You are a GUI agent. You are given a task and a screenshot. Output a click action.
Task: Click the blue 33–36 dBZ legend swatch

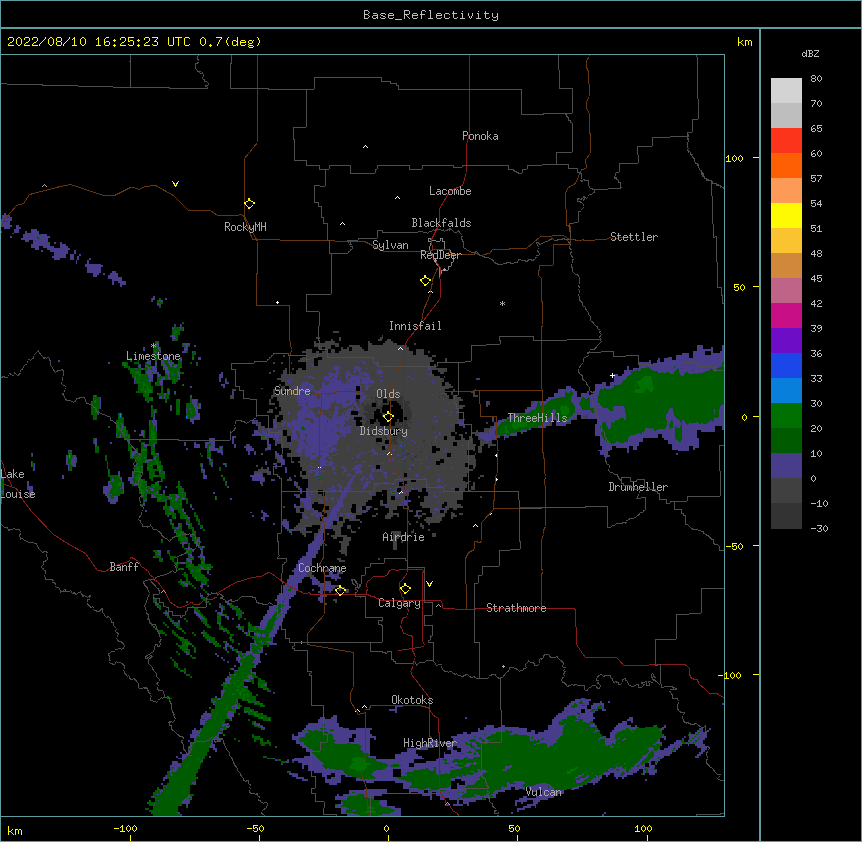point(786,365)
